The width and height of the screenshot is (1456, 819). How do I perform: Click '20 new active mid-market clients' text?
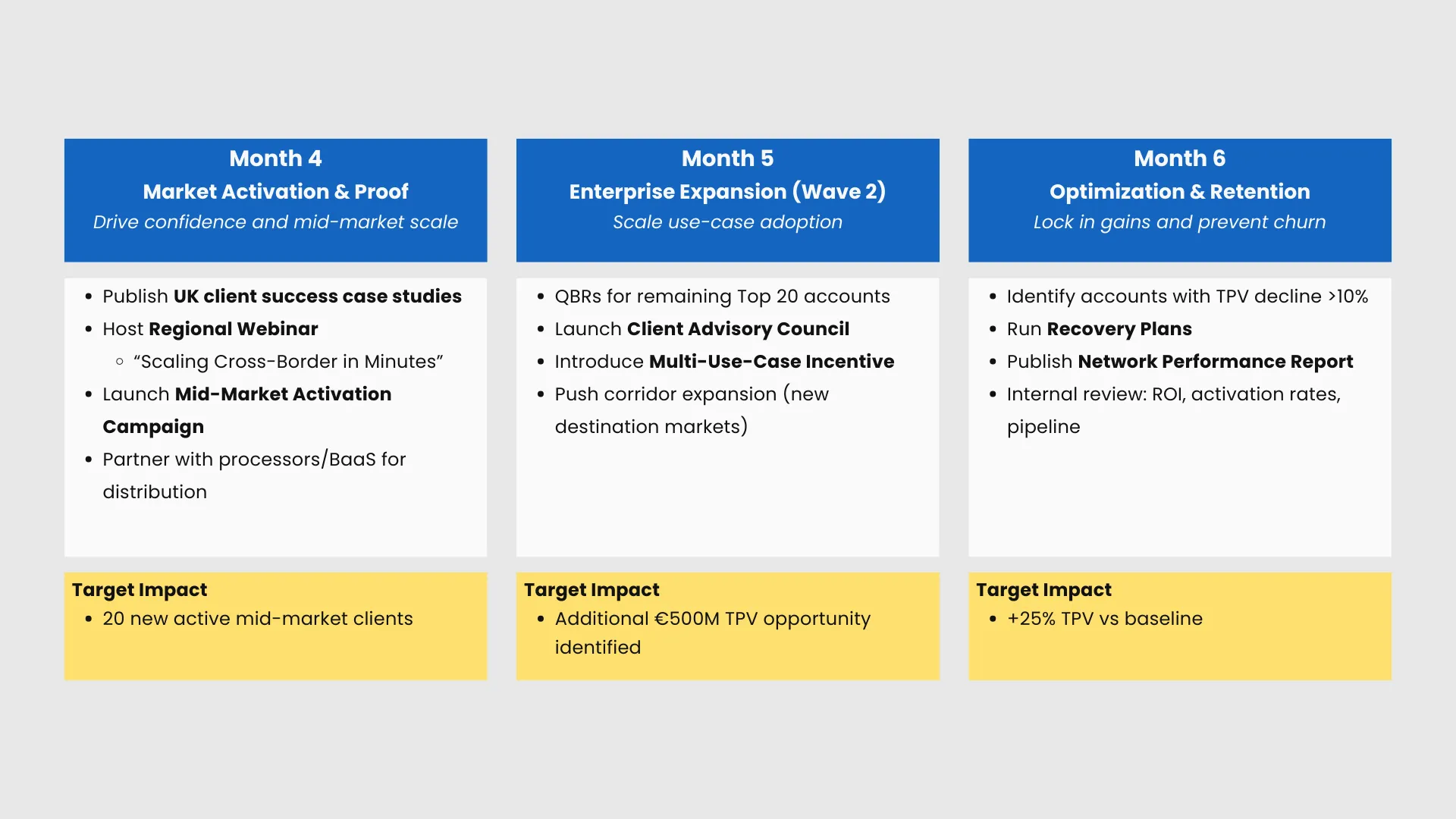point(258,619)
